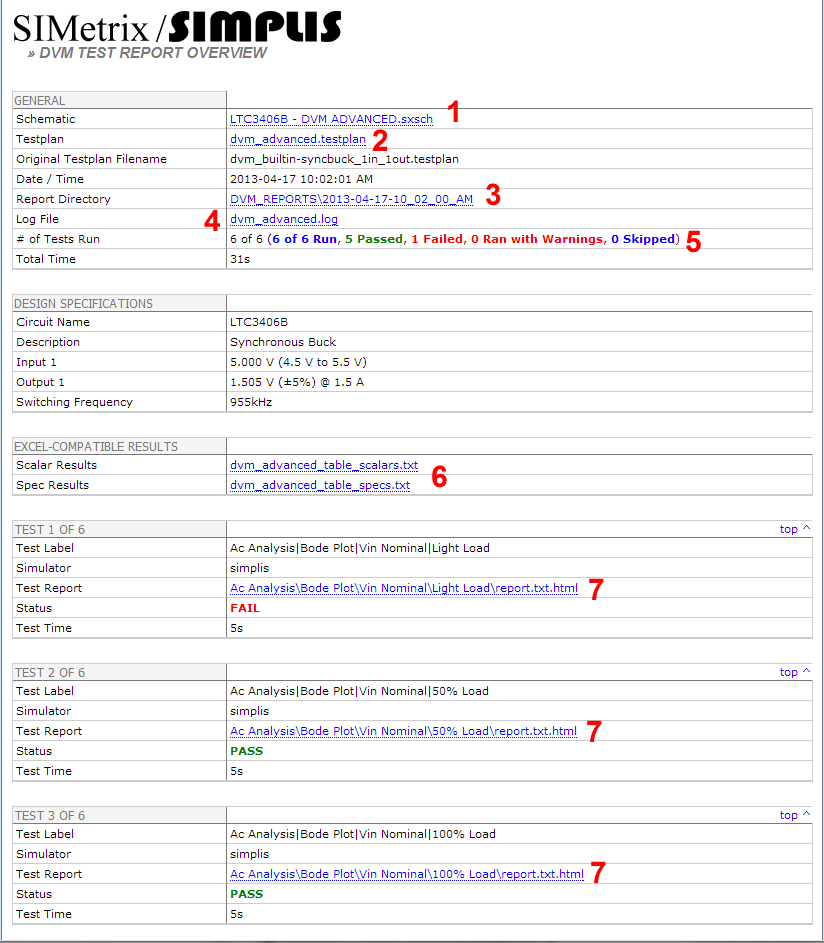Open the Light Load test report link
Image resolution: width=824 pixels, height=943 pixels.
pos(403,588)
